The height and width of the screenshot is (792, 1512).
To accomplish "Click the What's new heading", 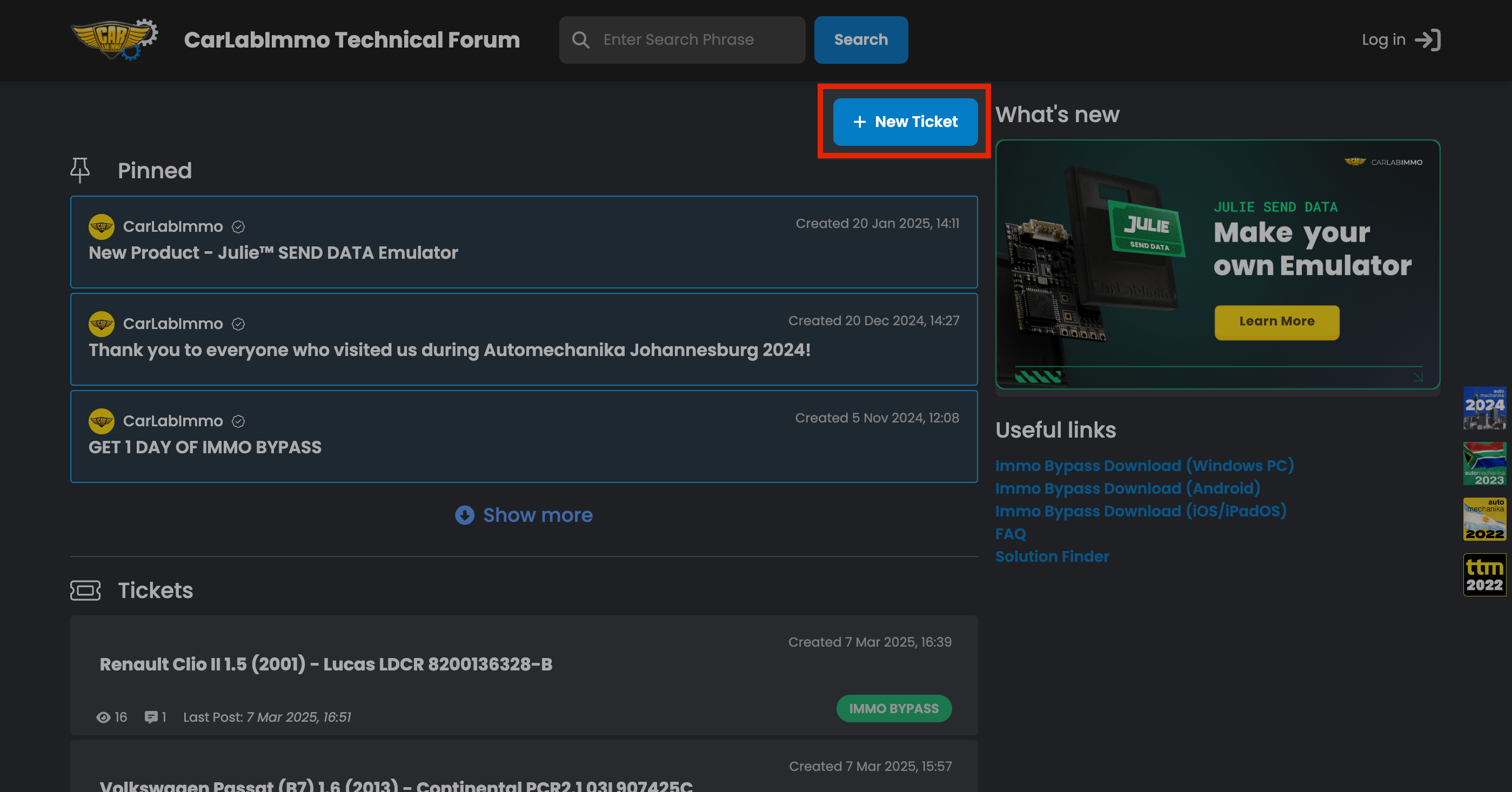I will (1057, 115).
